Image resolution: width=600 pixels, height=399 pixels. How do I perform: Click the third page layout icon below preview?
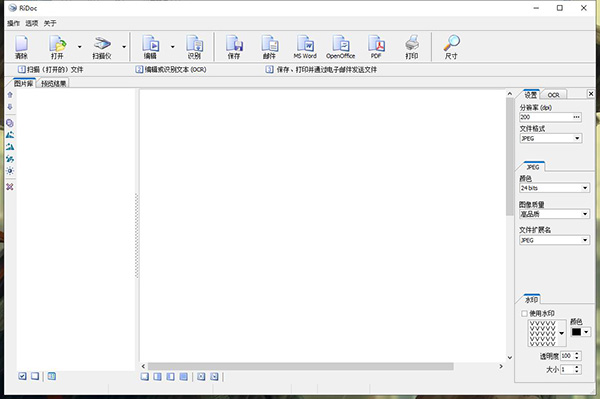(170, 377)
